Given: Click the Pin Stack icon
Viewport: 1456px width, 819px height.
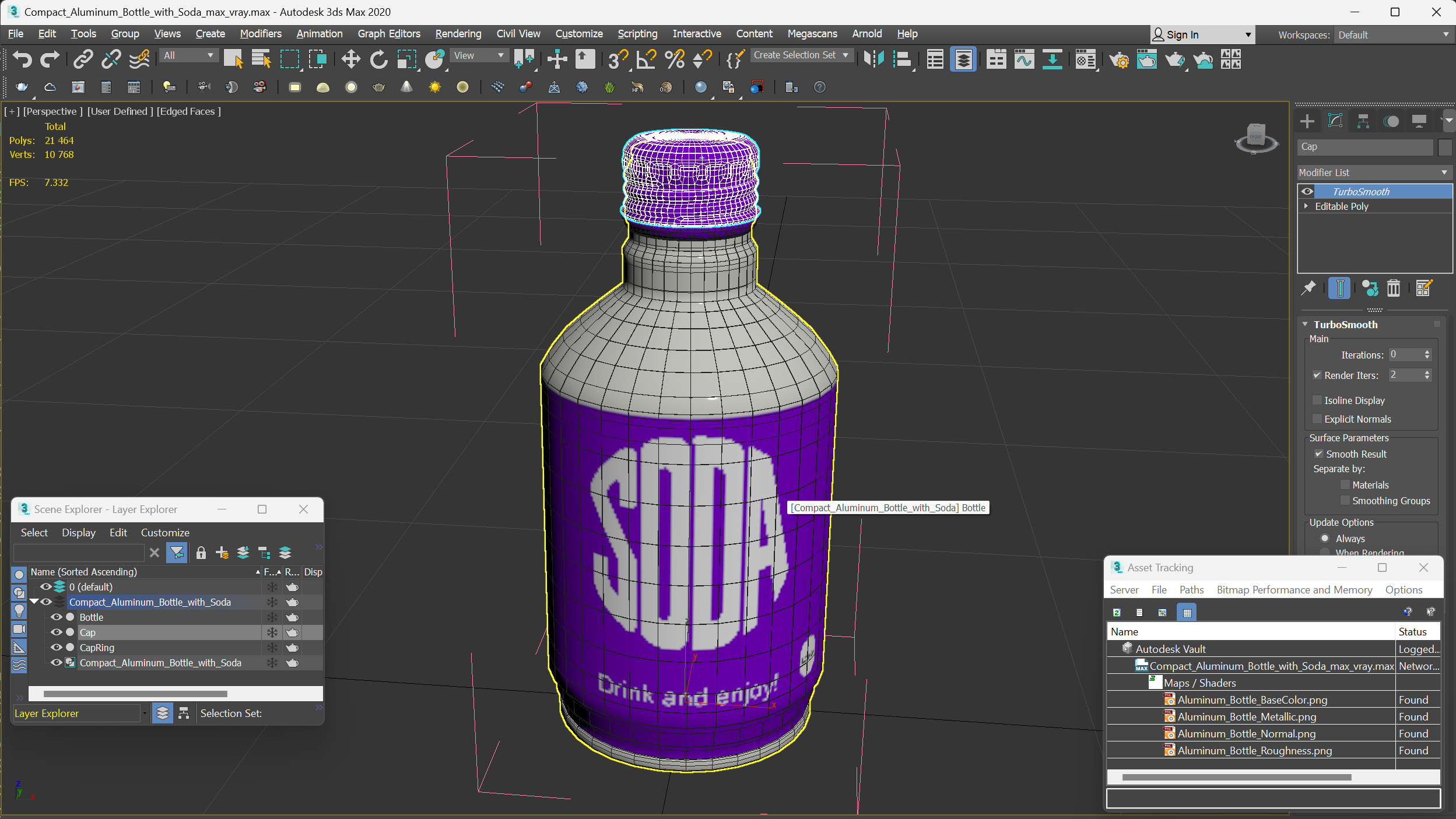Looking at the screenshot, I should pos(1308,288).
